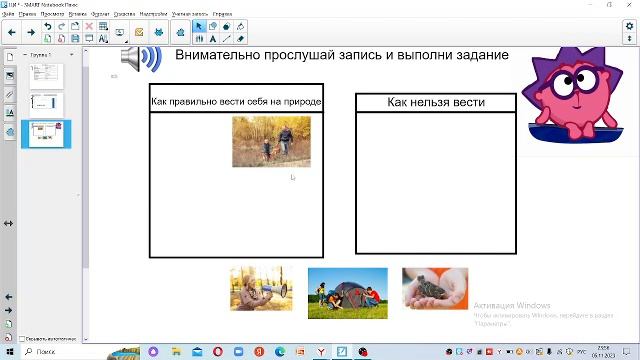Open the Page Sorter tab in the sidebar

(10, 57)
